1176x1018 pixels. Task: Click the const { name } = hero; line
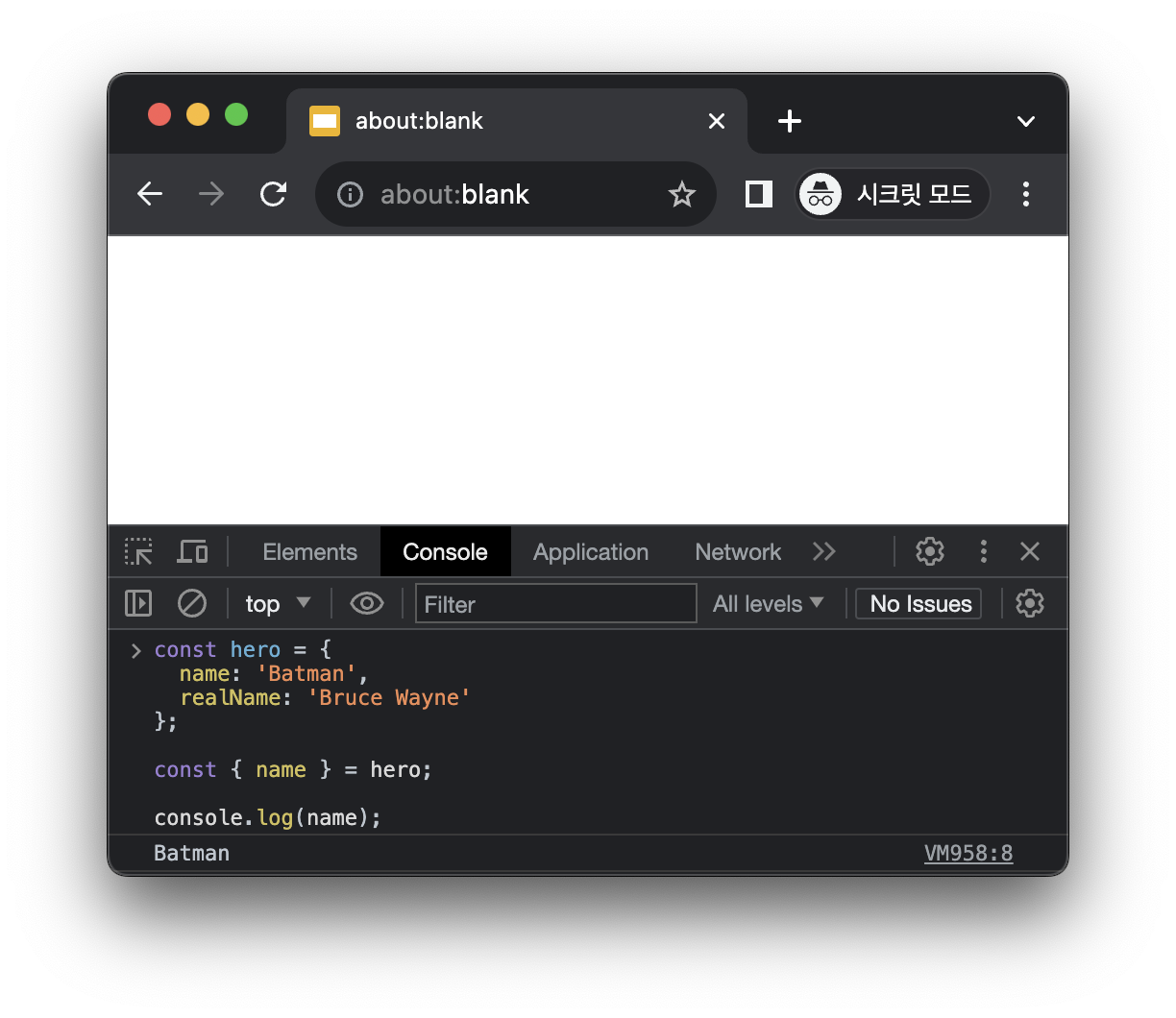click(293, 769)
